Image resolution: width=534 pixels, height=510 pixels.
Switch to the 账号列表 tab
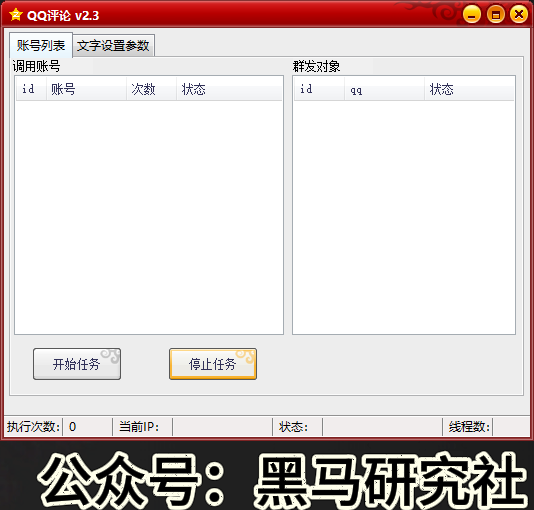coord(41,45)
